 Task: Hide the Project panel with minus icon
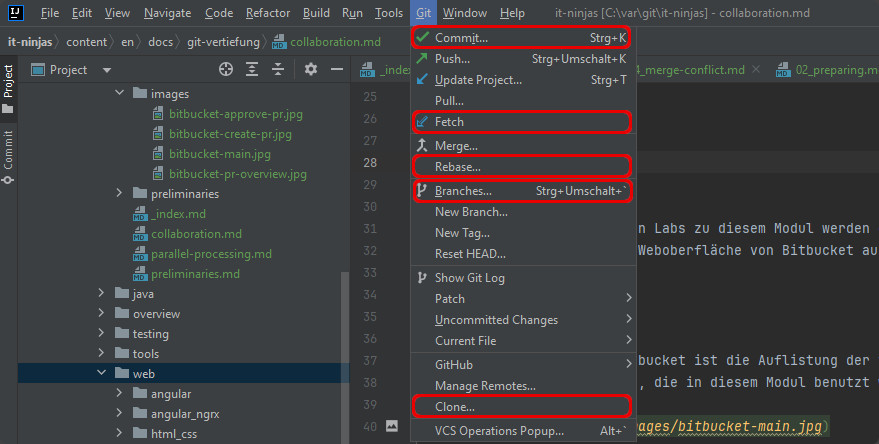(337, 69)
